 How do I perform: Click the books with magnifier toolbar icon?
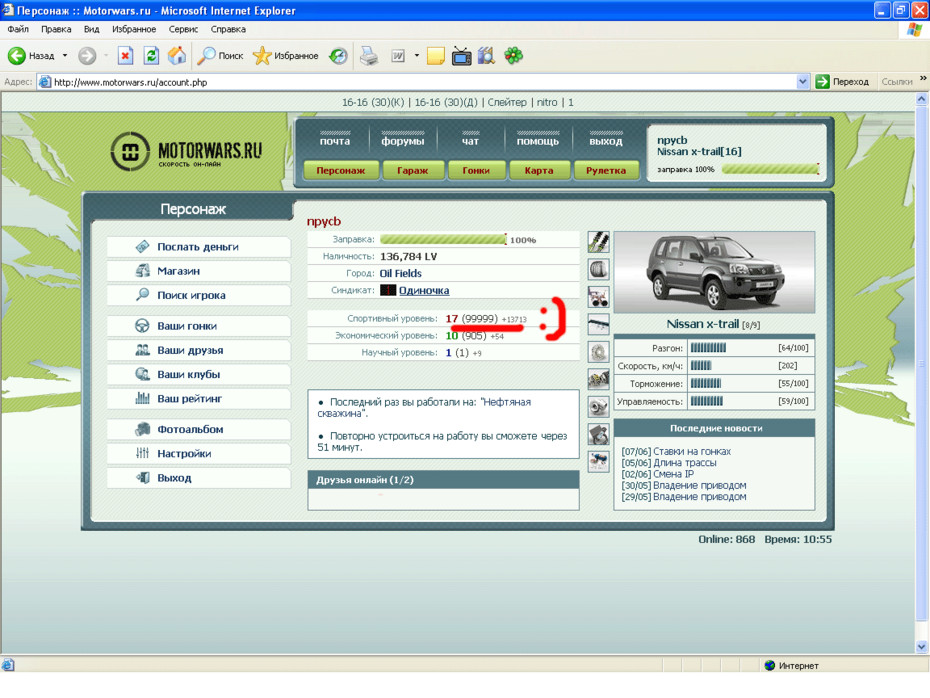tap(486, 56)
